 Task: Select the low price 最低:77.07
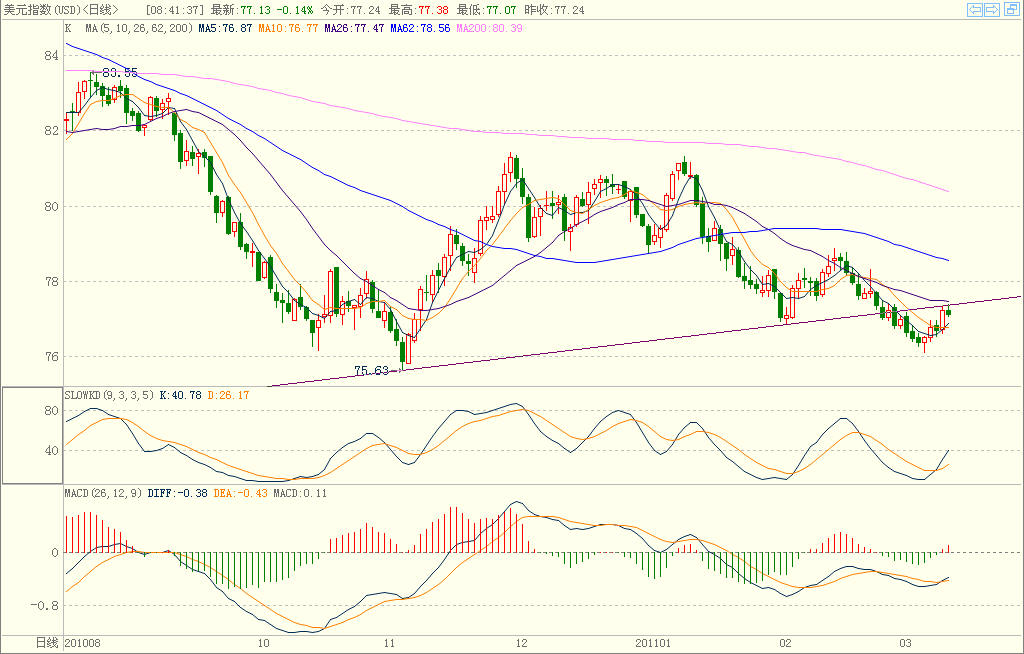486,10
